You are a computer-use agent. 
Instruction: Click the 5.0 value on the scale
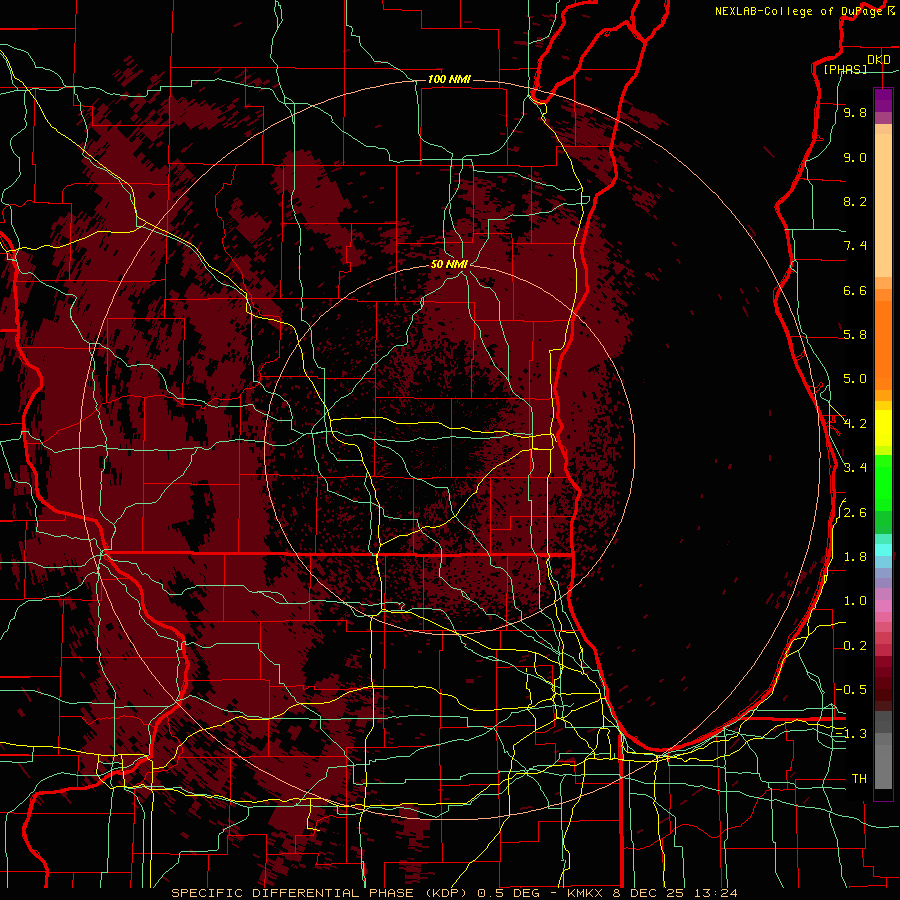tap(855, 379)
